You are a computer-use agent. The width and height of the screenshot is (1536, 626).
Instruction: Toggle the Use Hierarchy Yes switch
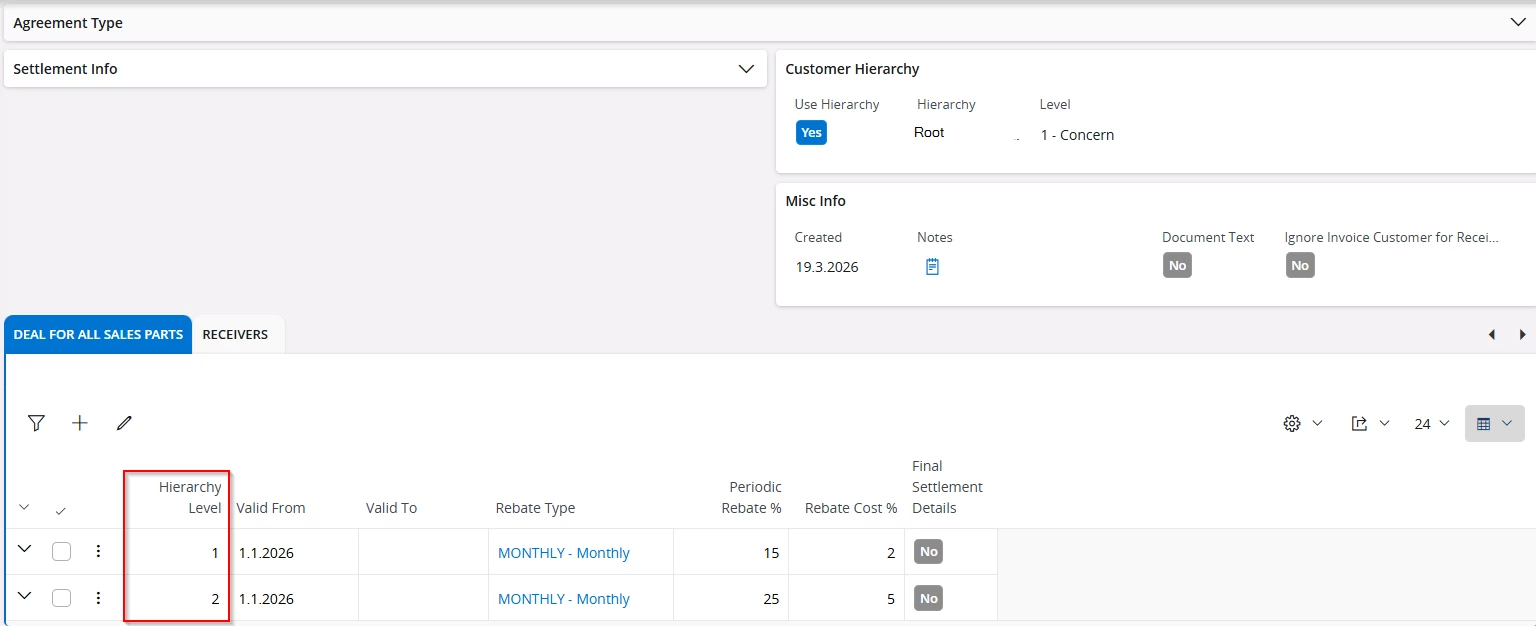tap(811, 133)
